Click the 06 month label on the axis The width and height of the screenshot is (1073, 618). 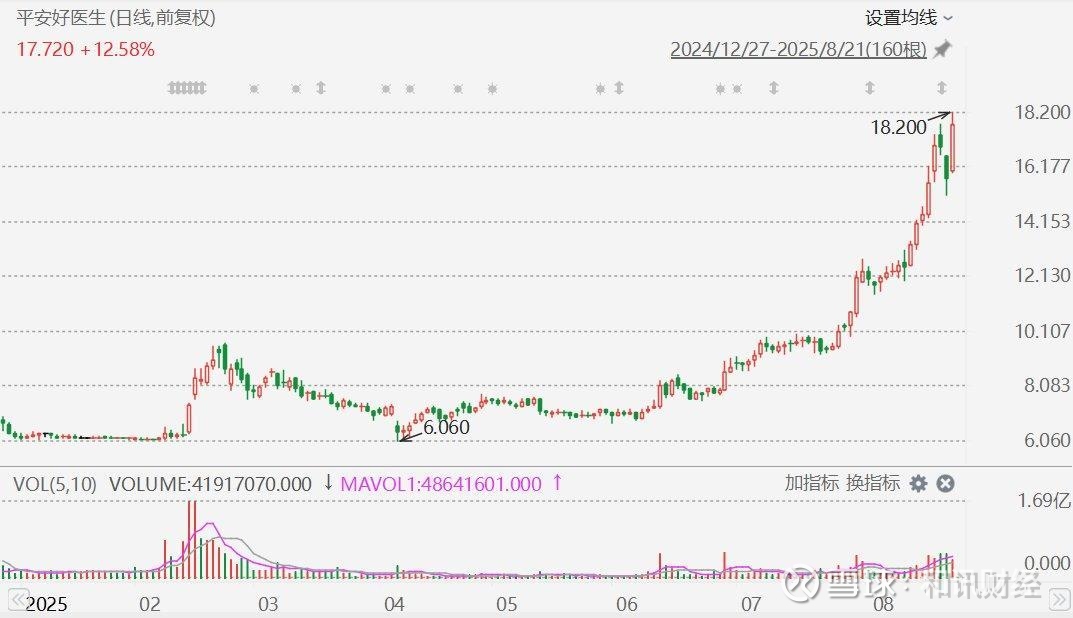click(627, 604)
